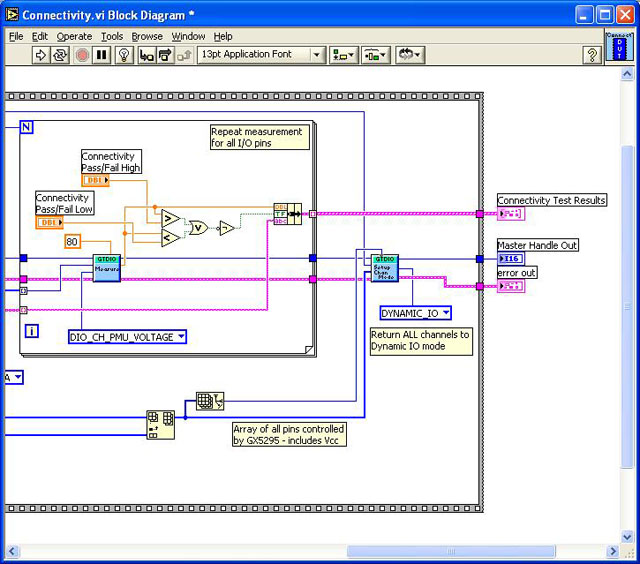Click the LabVIEW icon in title bar
Screen dimensions: 640x564
pyautogui.click(x=12, y=15)
